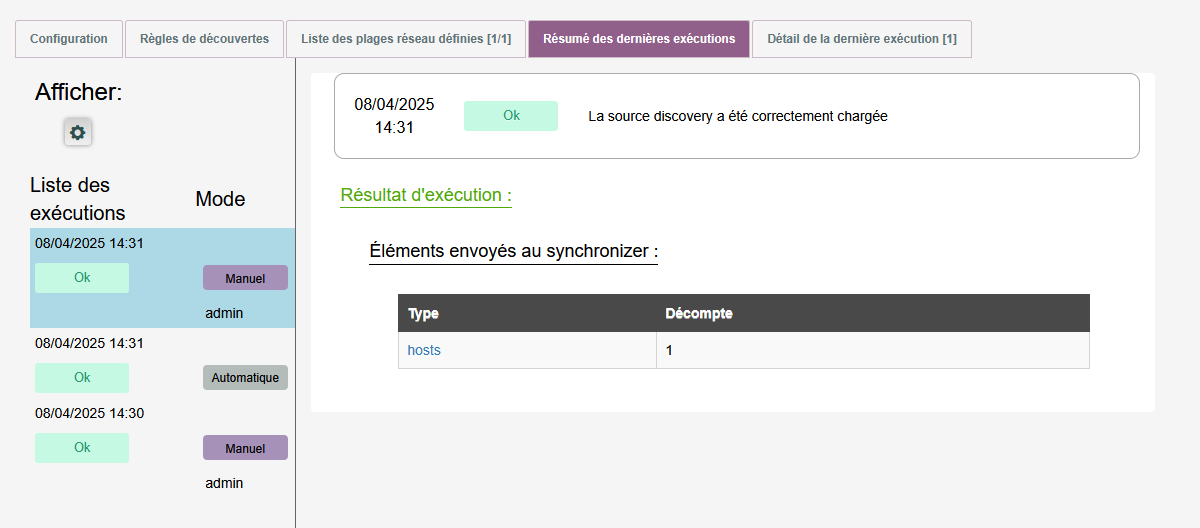Go to Détail de la dernière exécution tab
The image size is (1200, 528).
[861, 39]
